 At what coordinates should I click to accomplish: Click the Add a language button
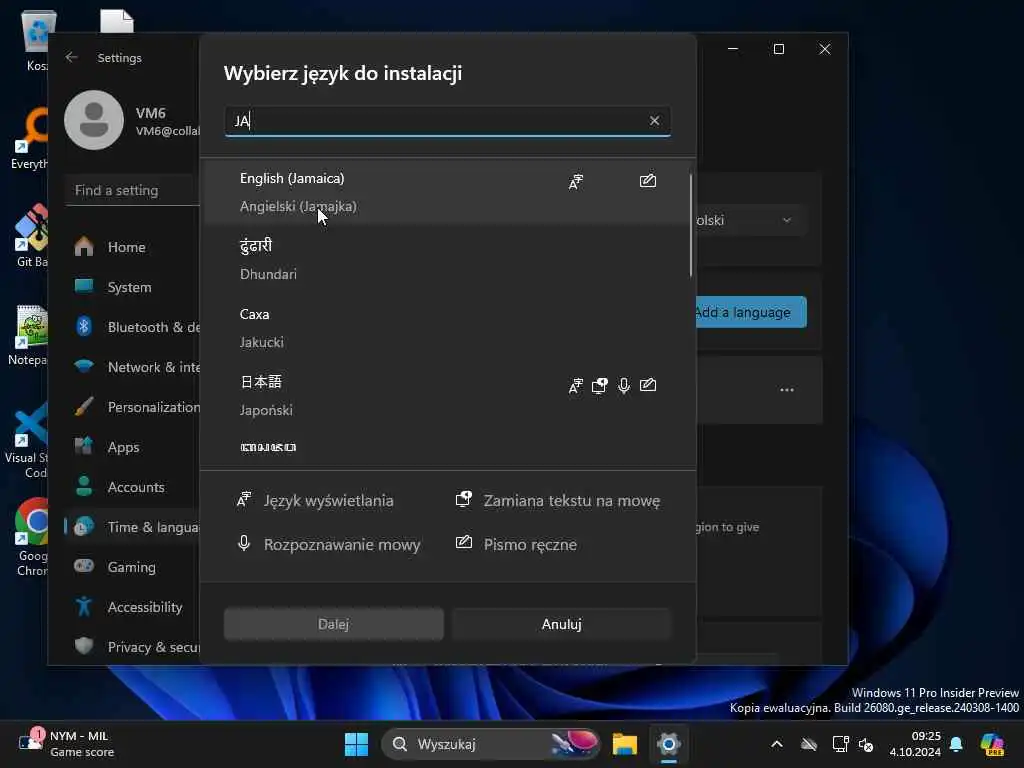click(751, 312)
